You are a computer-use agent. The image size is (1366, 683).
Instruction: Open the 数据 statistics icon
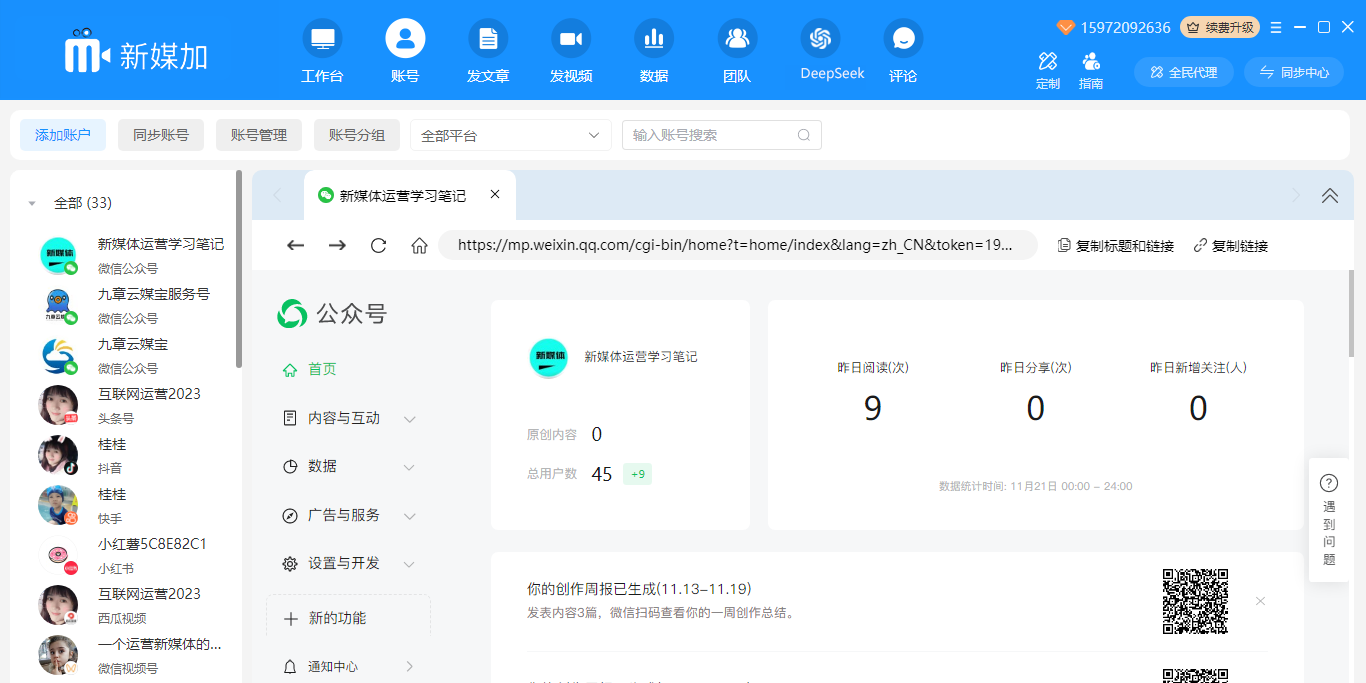tap(654, 40)
